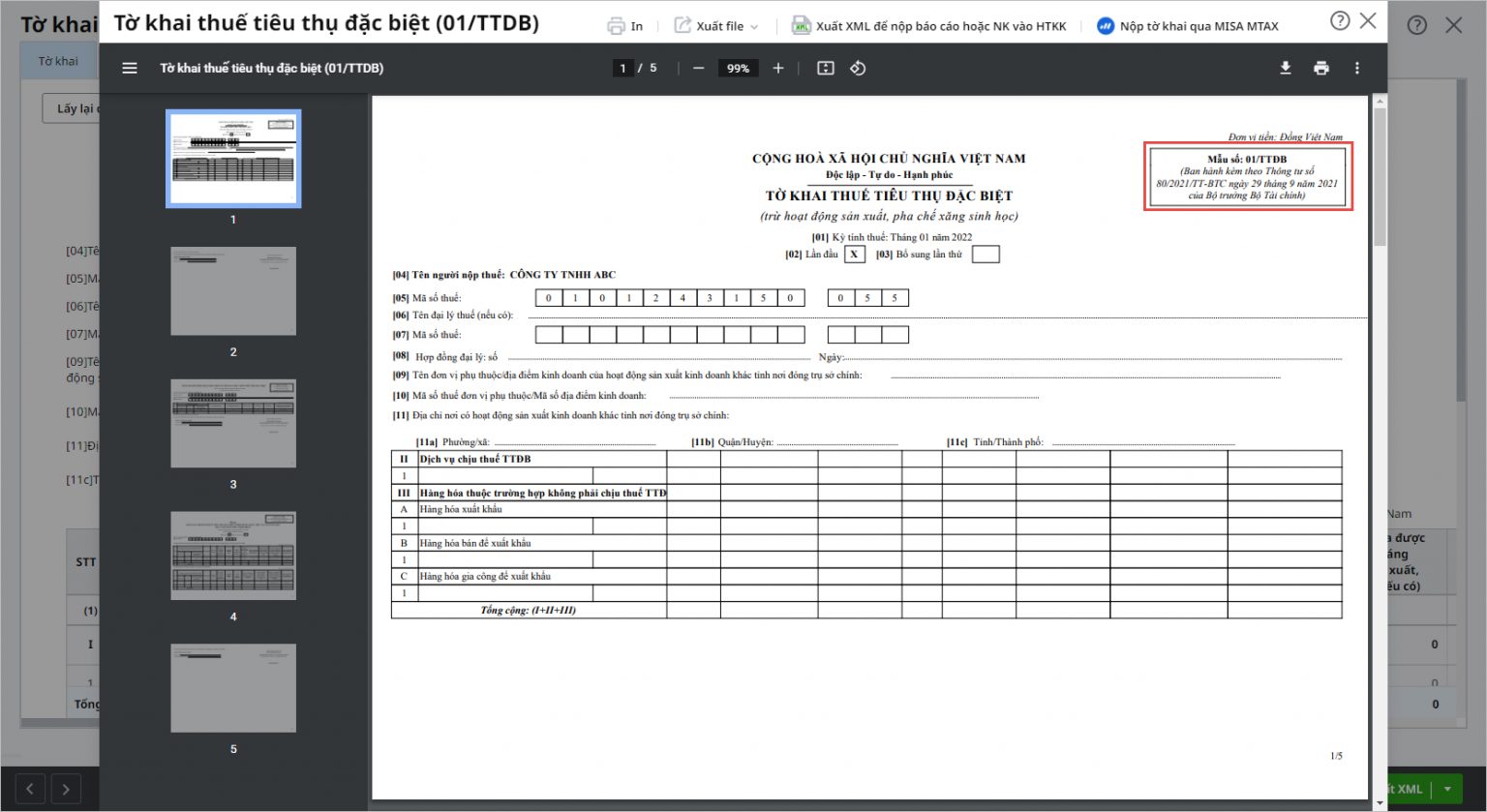Click Xuất XML để nộp báo cáo button
1487x812 pixels.
(x=929, y=26)
